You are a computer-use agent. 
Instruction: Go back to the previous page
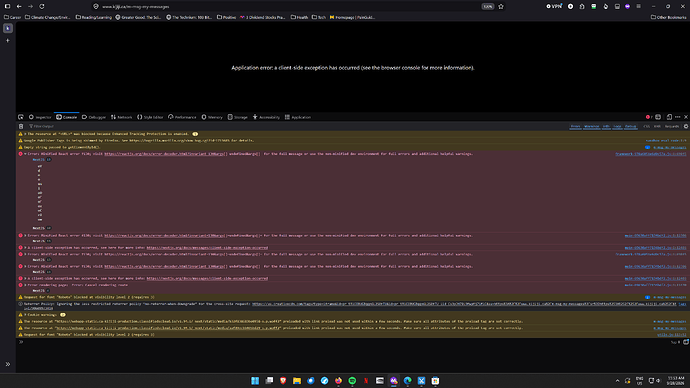pos(19,7)
